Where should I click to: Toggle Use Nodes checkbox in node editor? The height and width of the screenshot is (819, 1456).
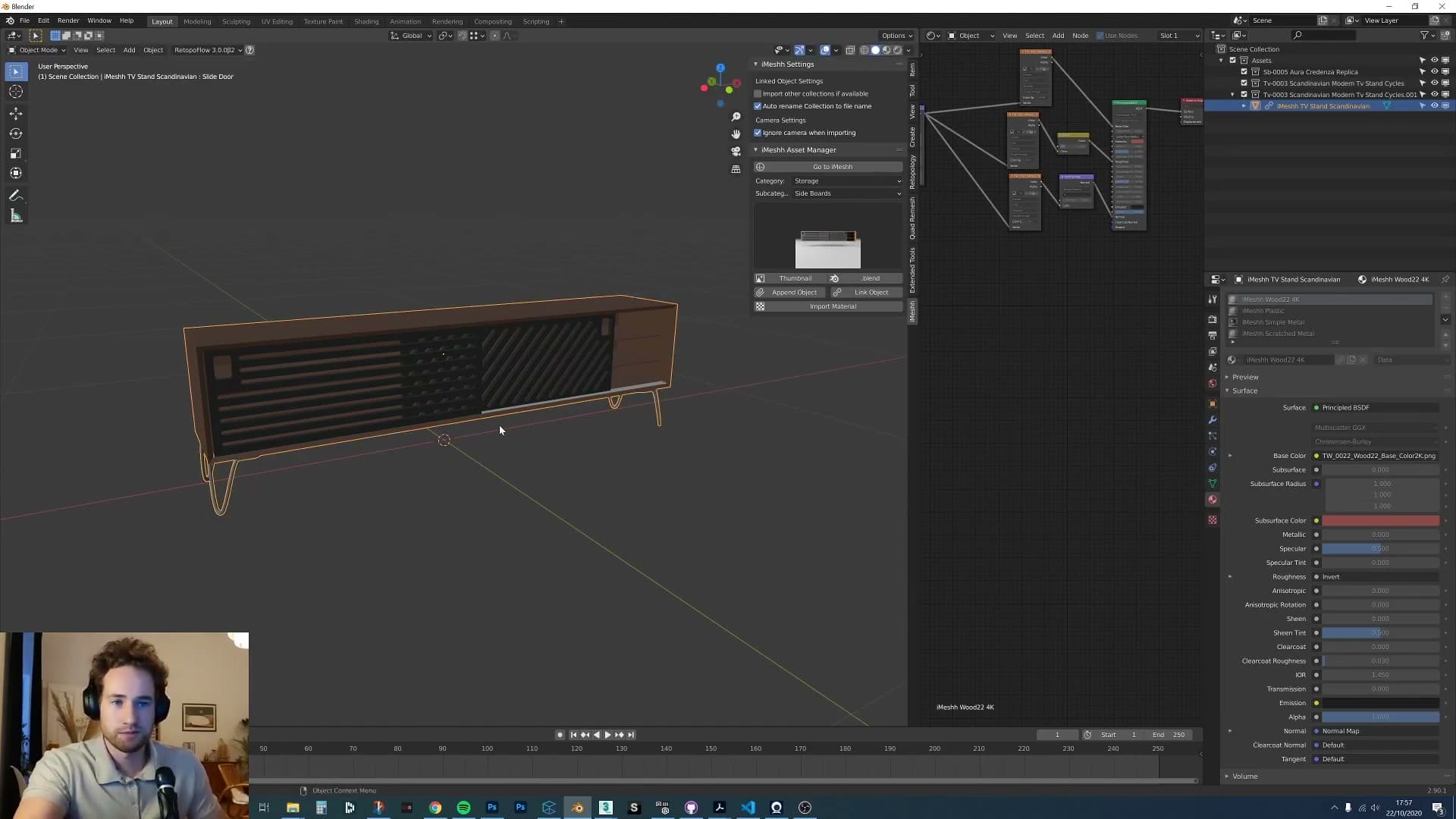[1100, 36]
